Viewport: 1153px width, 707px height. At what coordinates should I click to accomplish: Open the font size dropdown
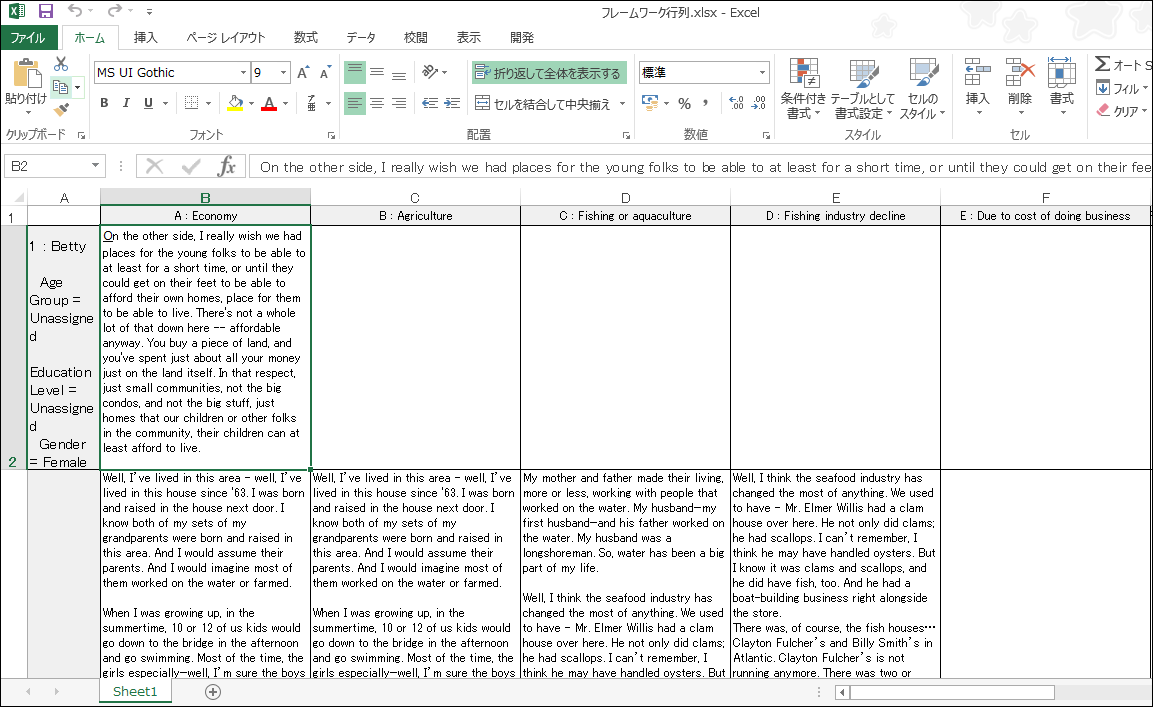coord(284,72)
